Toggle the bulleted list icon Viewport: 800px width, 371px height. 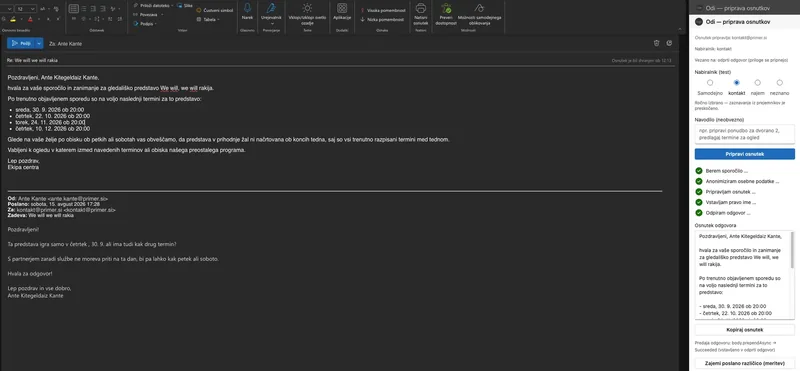tap(74, 9)
